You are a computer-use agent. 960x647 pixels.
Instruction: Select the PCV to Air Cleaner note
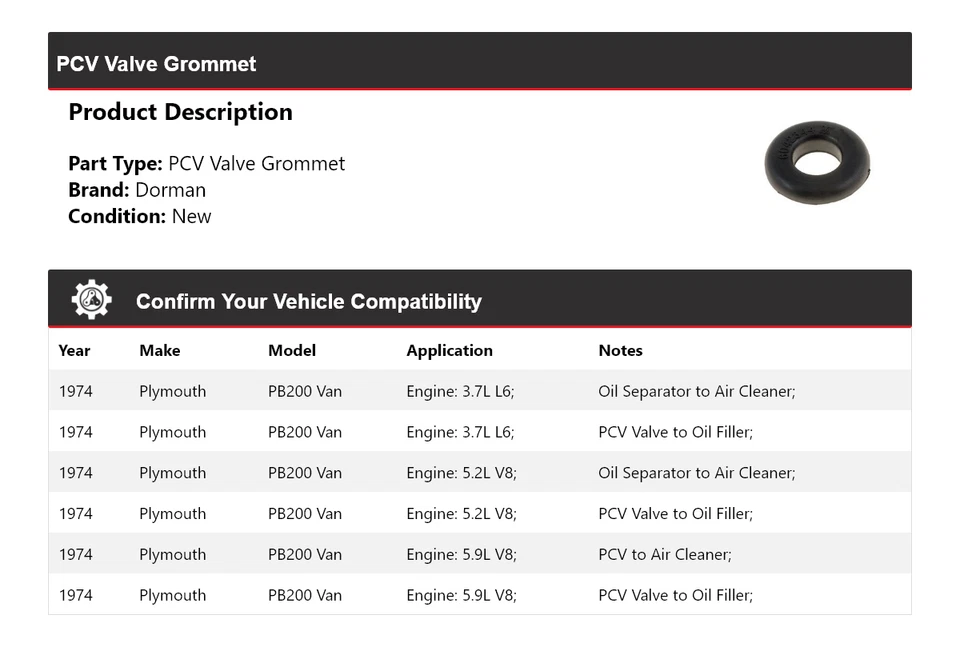[665, 554]
